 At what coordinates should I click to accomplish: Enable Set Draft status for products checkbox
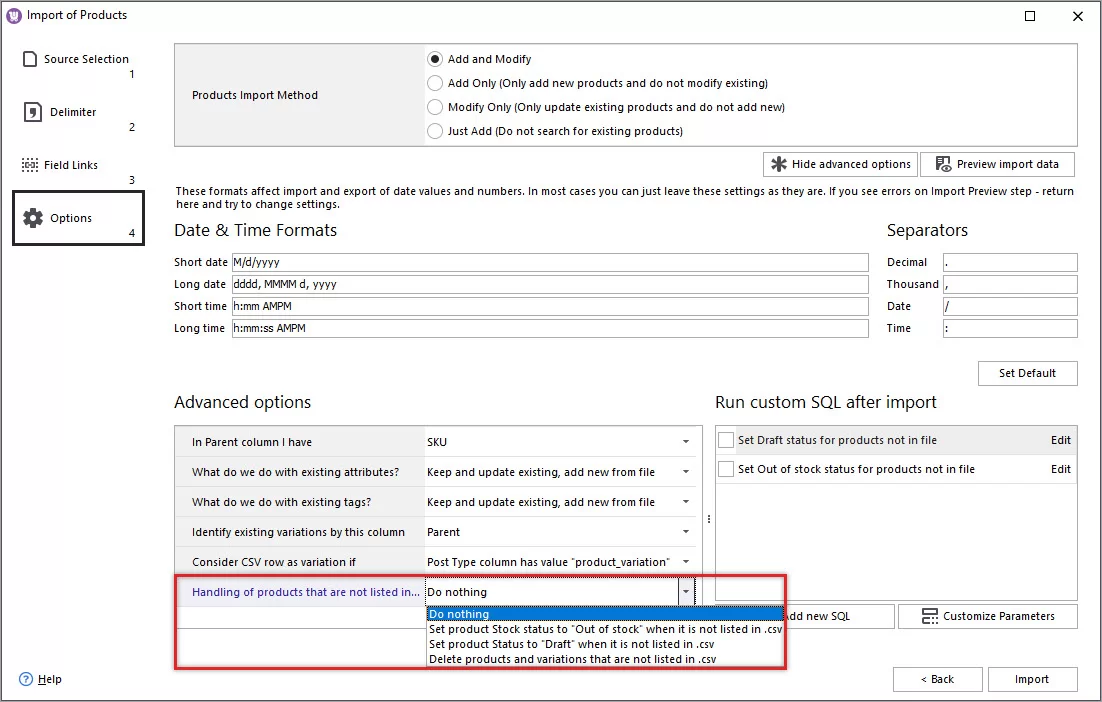[x=725, y=439]
